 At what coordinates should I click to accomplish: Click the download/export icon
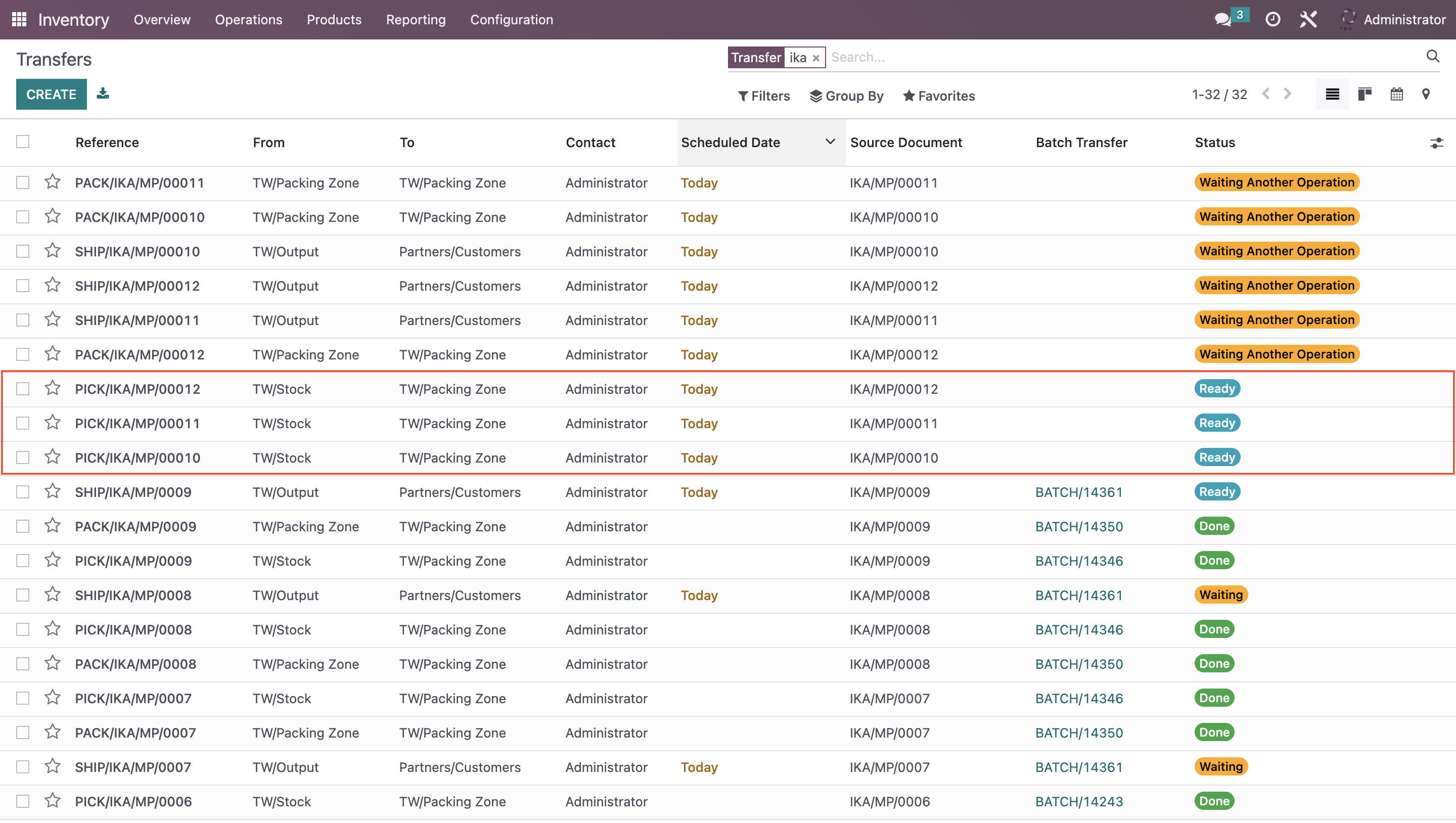pyautogui.click(x=103, y=93)
